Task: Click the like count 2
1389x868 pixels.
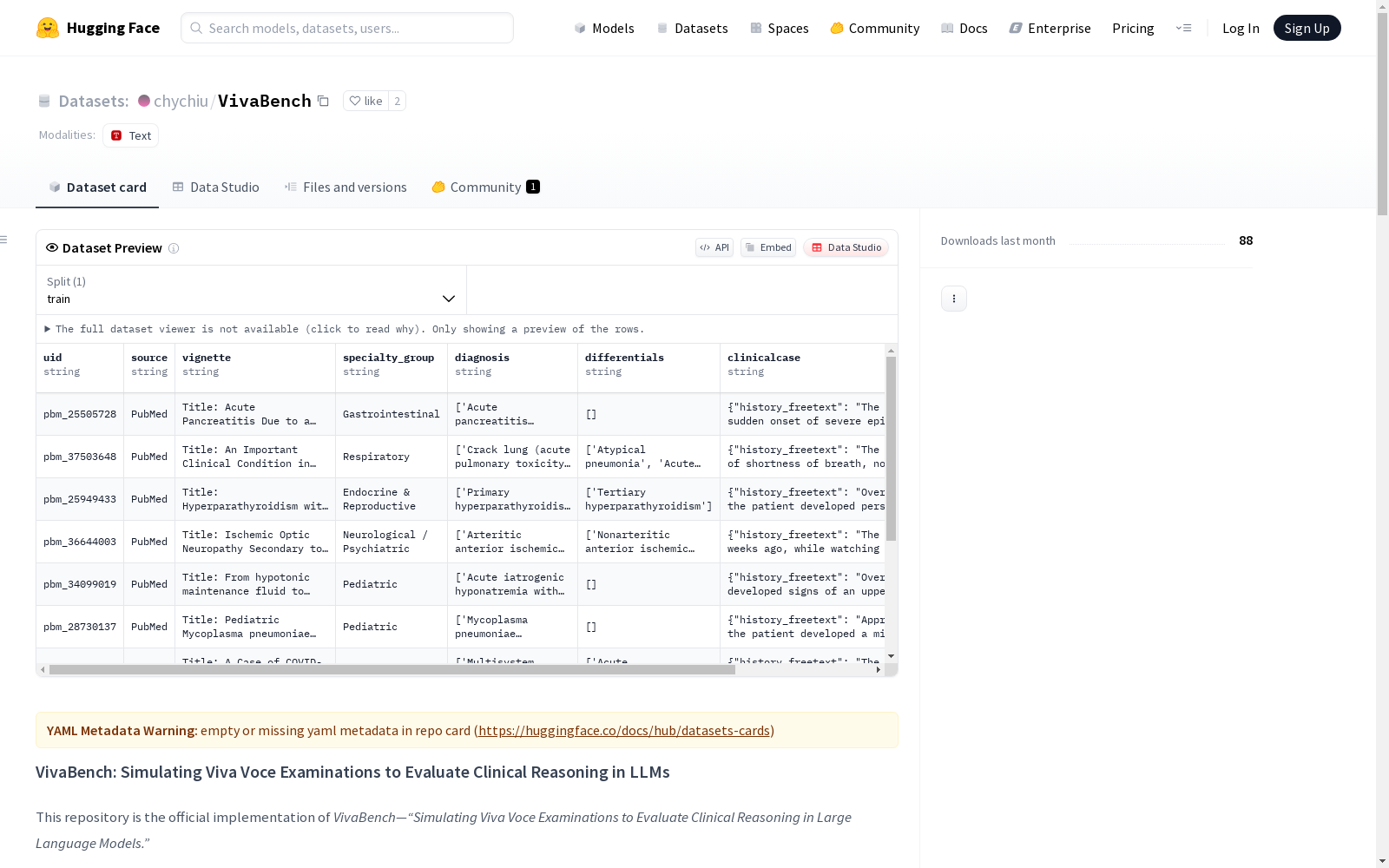Action: click(x=397, y=102)
